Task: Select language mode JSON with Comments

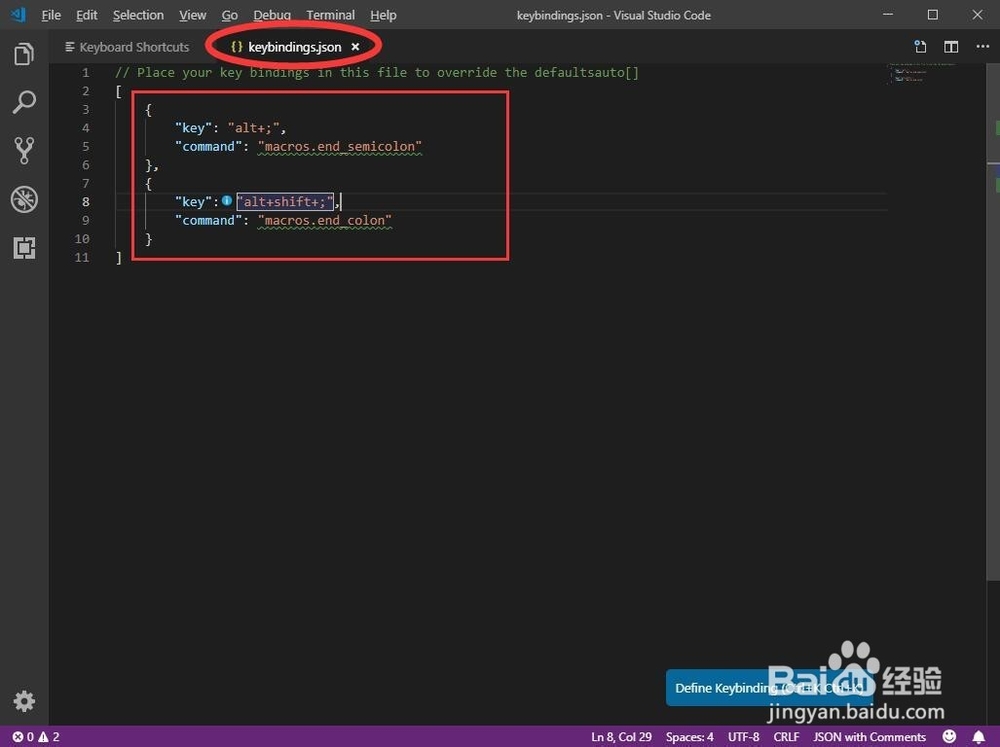Action: pos(869,737)
